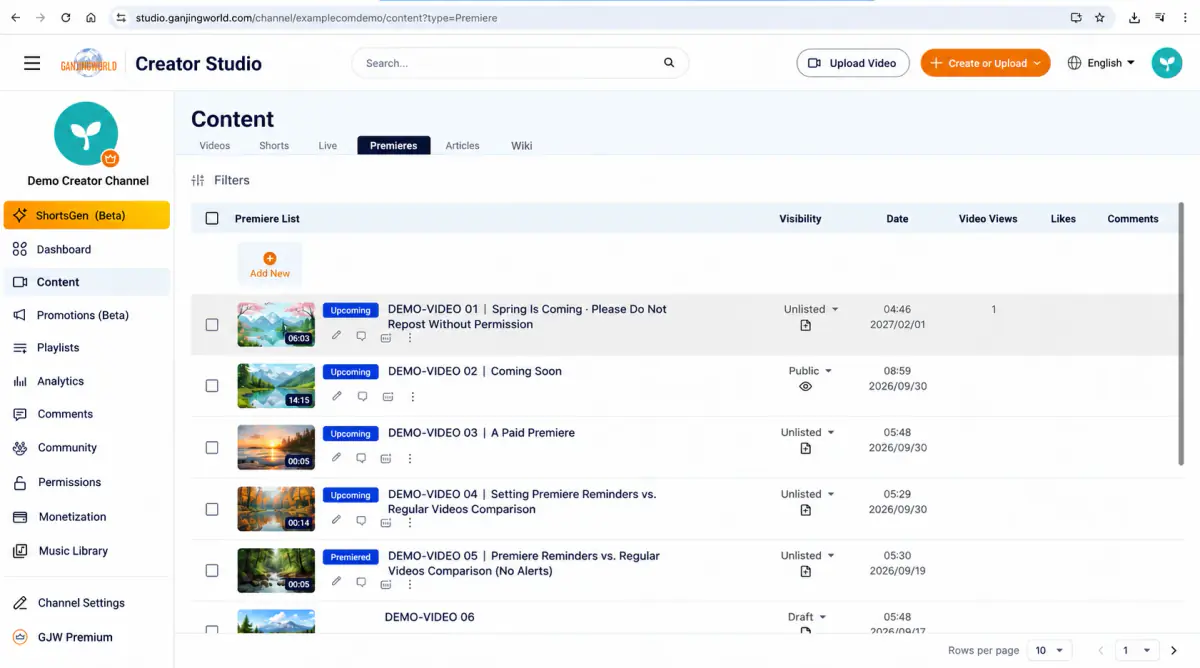The image size is (1200, 668).
Task: Open DEMO-VIDEO 03 sunset thumbnail
Action: coord(276,447)
